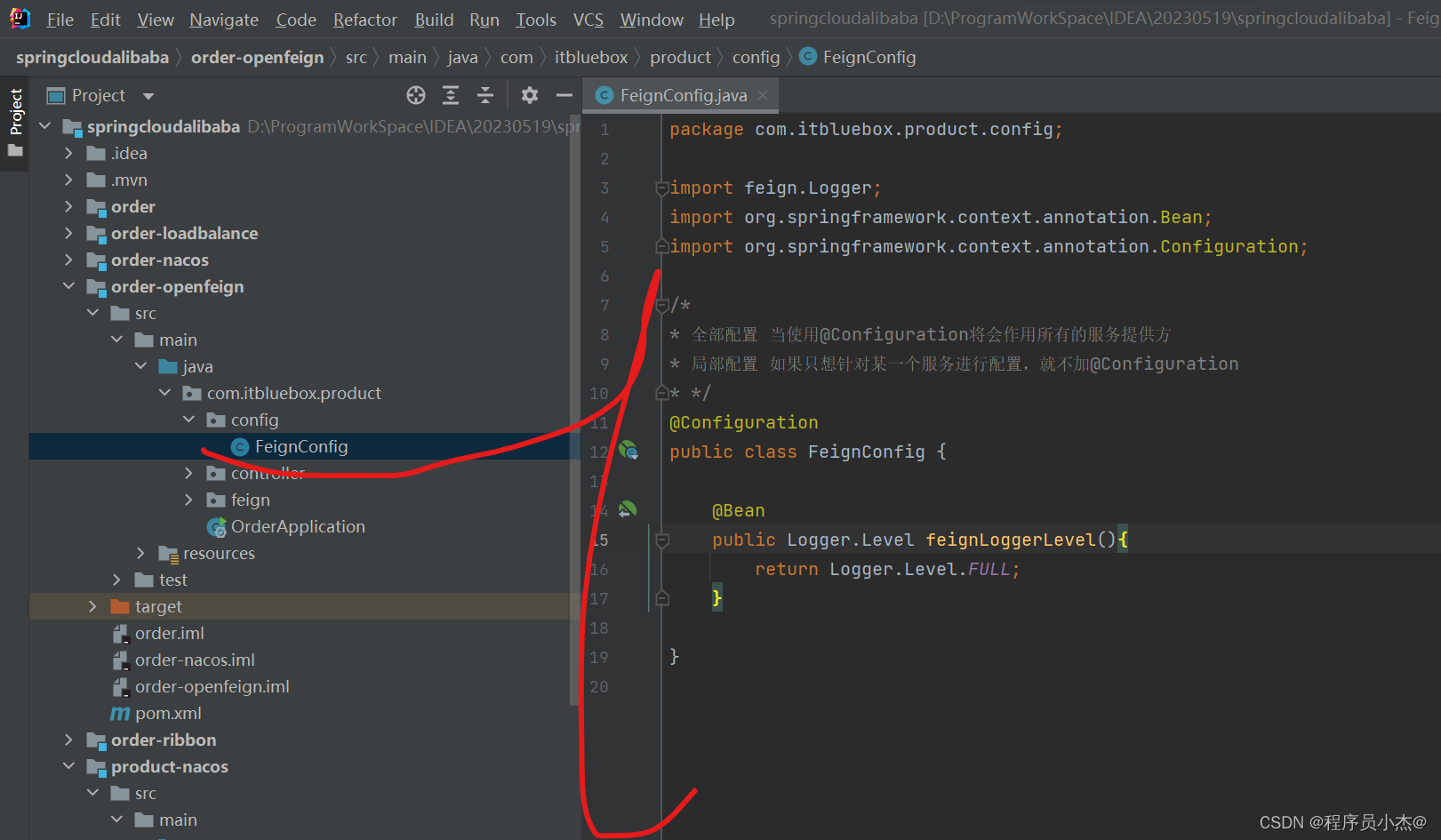The image size is (1441, 840).
Task: Select order-nacos.iml file
Action: click(194, 660)
